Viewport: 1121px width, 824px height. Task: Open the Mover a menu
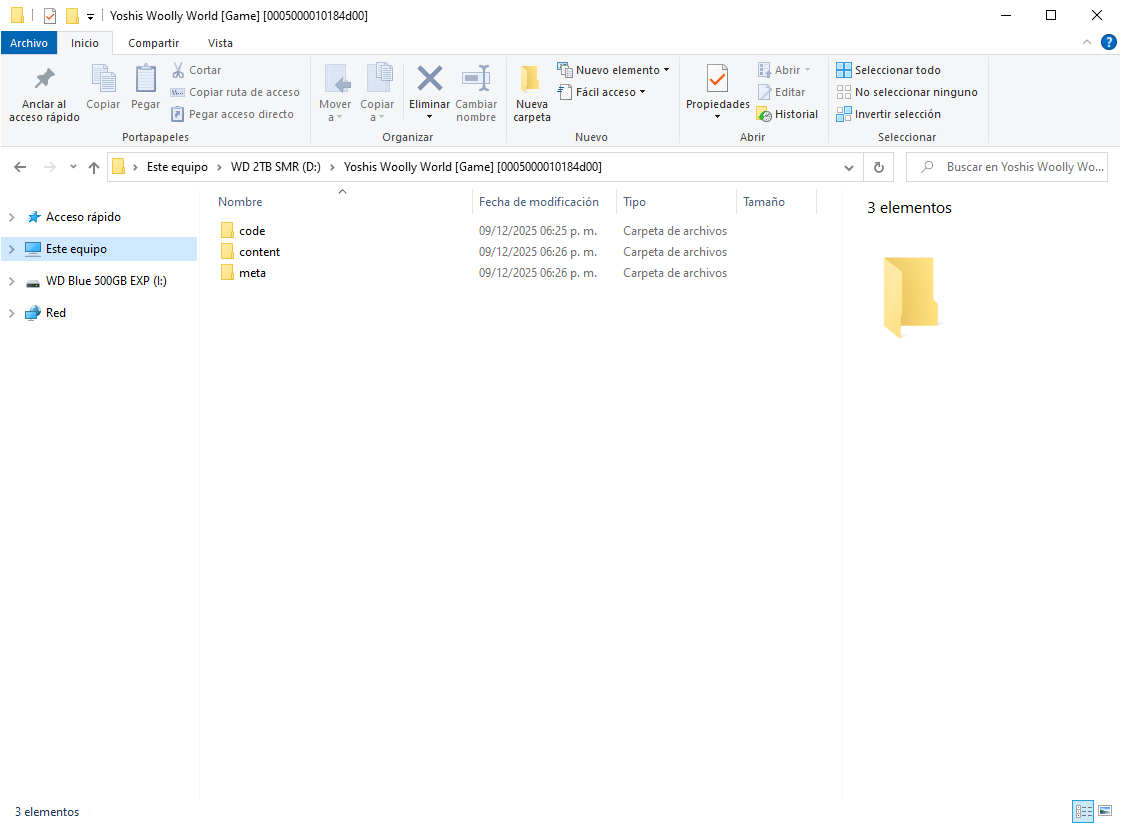click(335, 94)
